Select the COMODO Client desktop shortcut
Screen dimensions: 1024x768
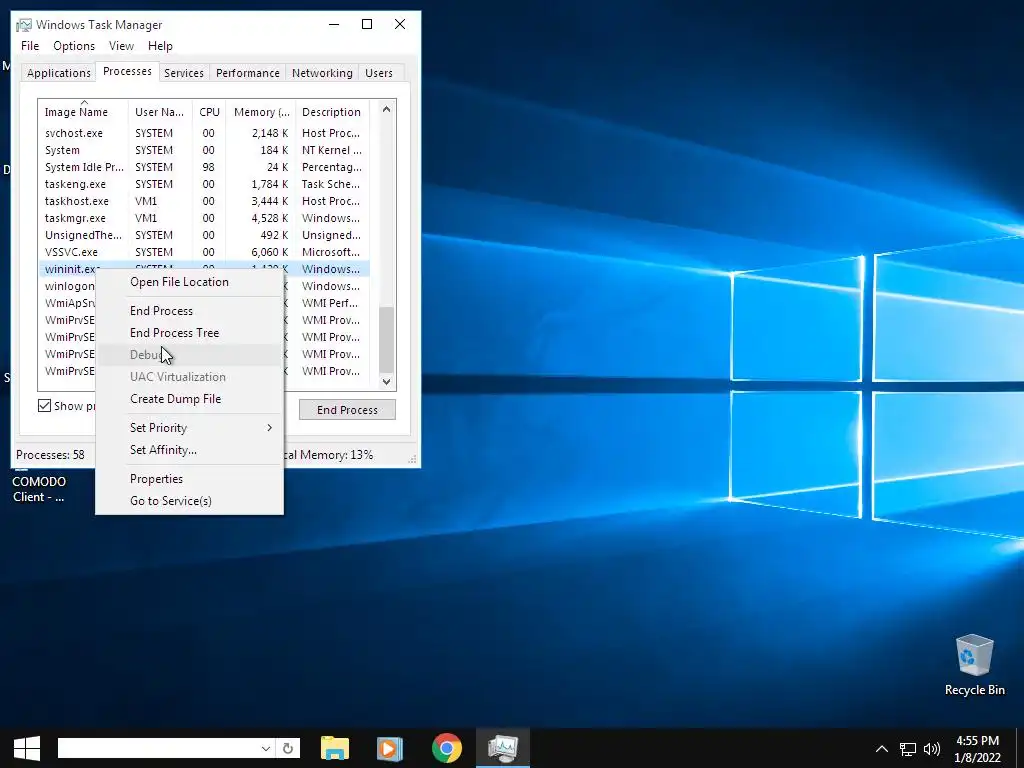tap(39, 485)
